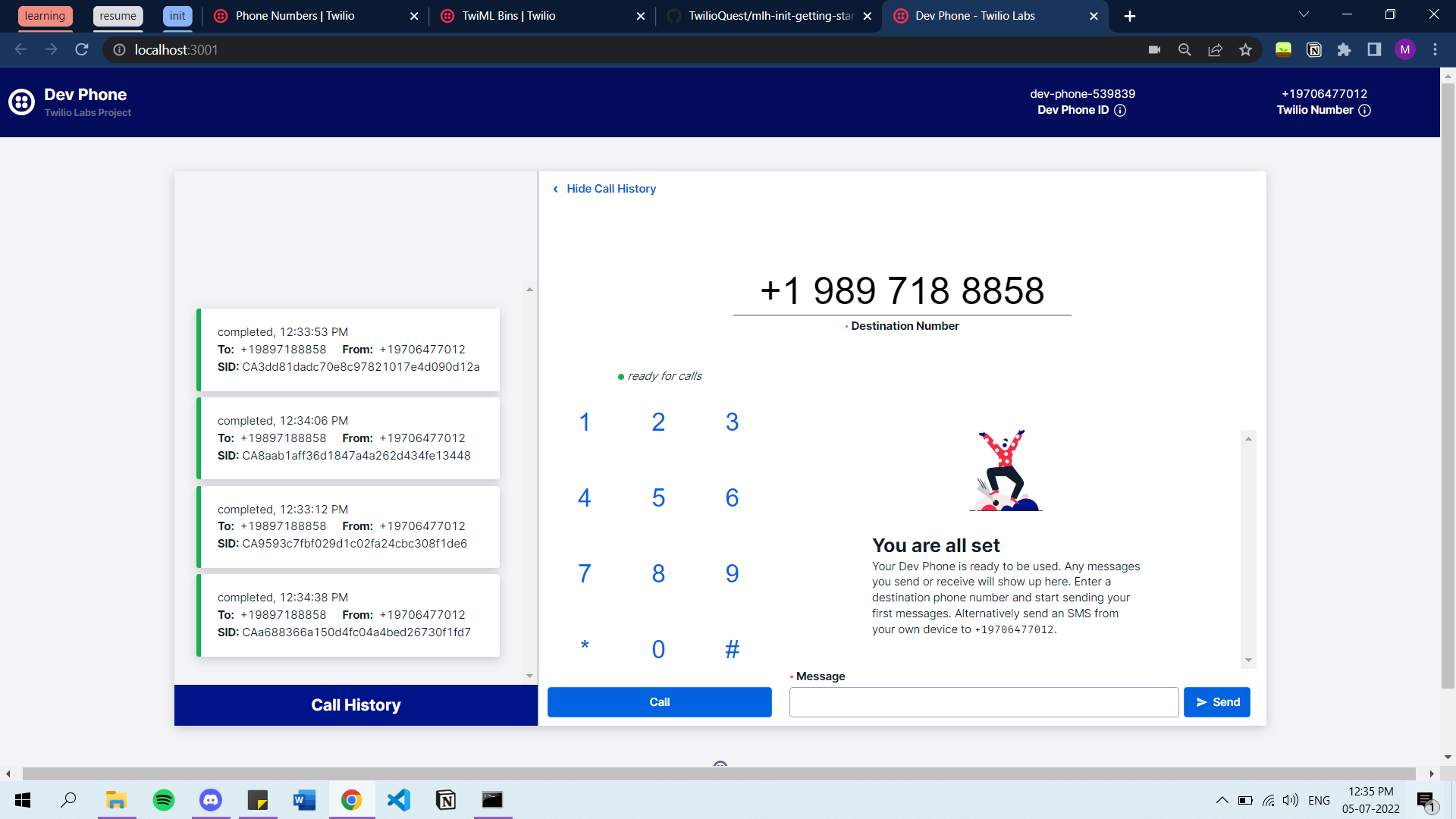Click inside the Message input field
This screenshot has width=1456, height=819.
[984, 702]
